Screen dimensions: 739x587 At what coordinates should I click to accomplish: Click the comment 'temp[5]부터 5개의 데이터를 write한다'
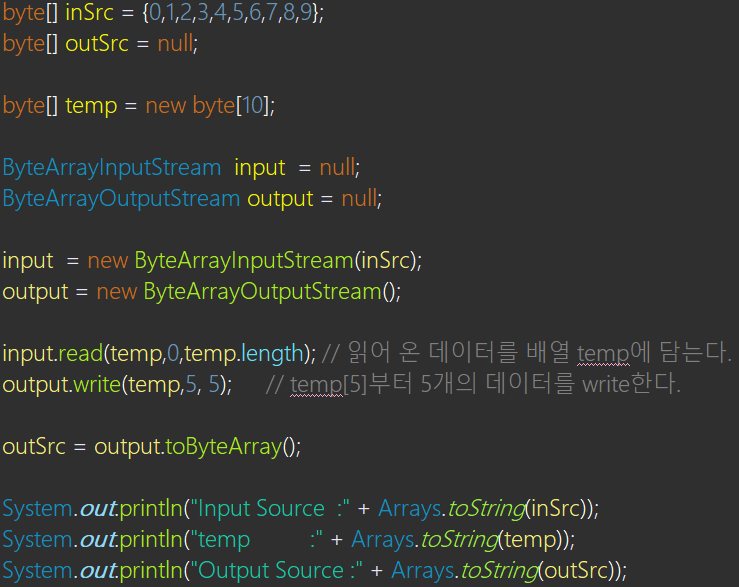[x=474, y=384]
